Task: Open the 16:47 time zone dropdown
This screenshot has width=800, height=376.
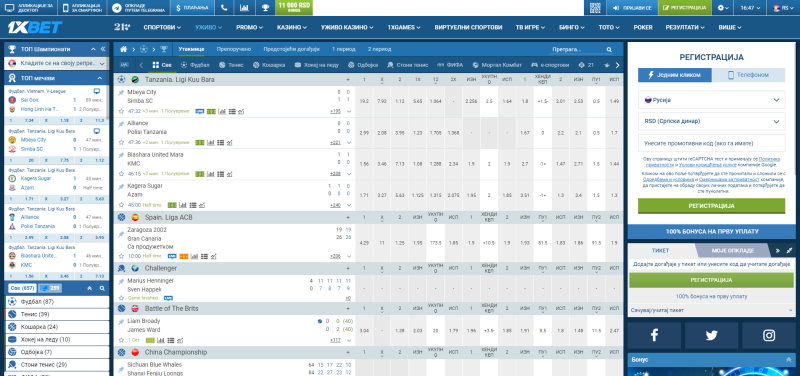Action: pyautogui.click(x=750, y=8)
